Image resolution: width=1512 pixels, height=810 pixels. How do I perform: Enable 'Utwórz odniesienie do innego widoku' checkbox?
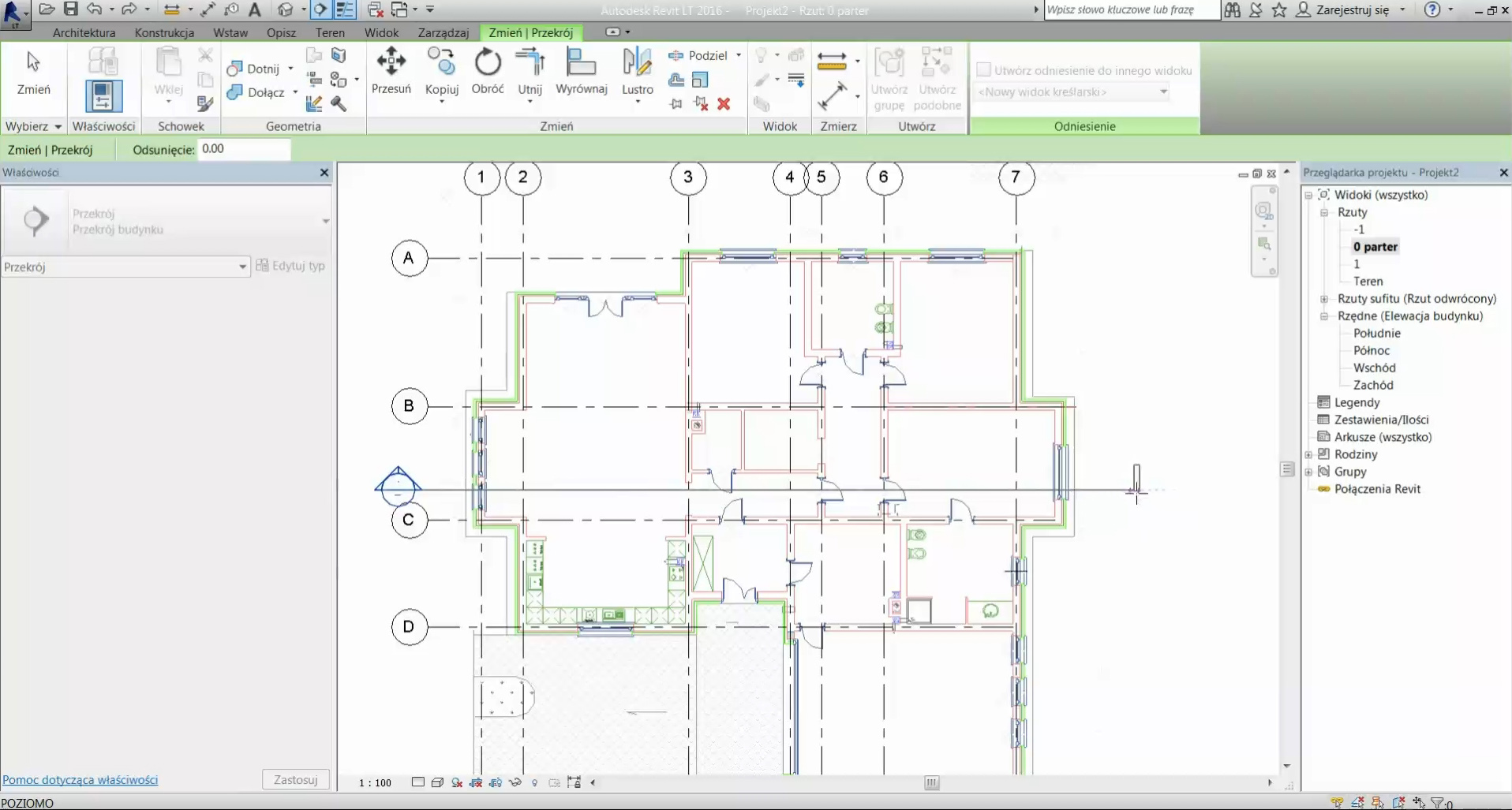(x=983, y=70)
